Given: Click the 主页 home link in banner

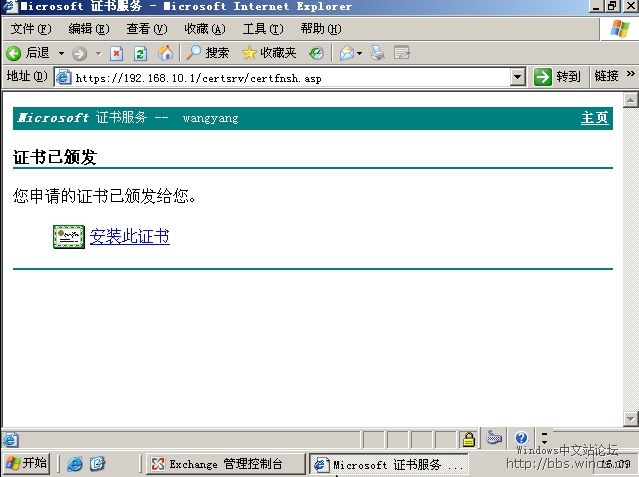Looking at the screenshot, I should 594,118.
